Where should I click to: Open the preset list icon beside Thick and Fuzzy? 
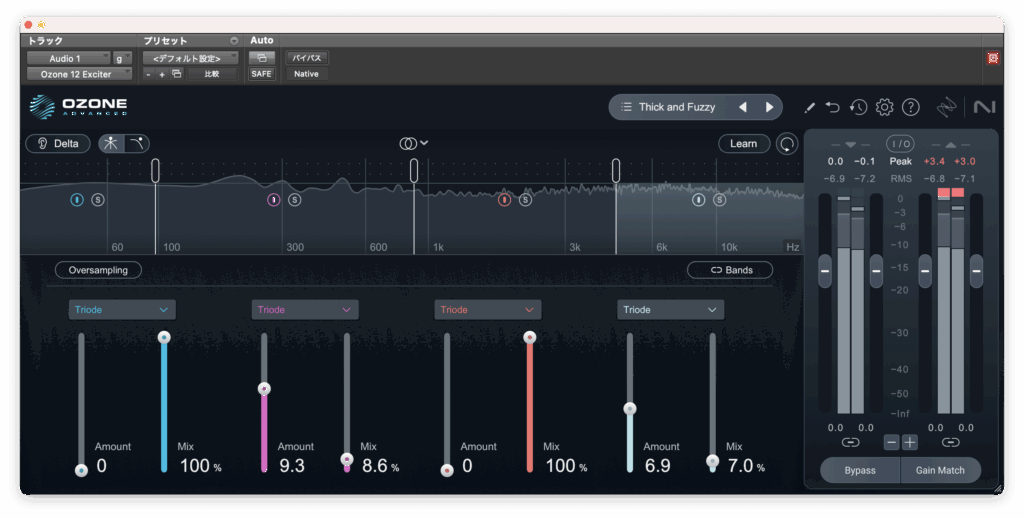click(626, 107)
